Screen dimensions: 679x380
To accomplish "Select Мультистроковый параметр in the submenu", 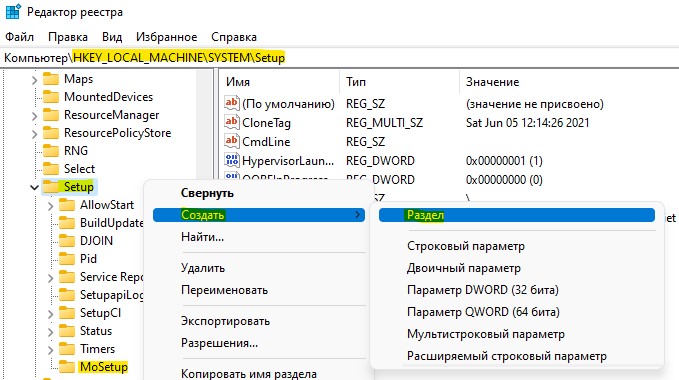I will (x=517, y=334).
